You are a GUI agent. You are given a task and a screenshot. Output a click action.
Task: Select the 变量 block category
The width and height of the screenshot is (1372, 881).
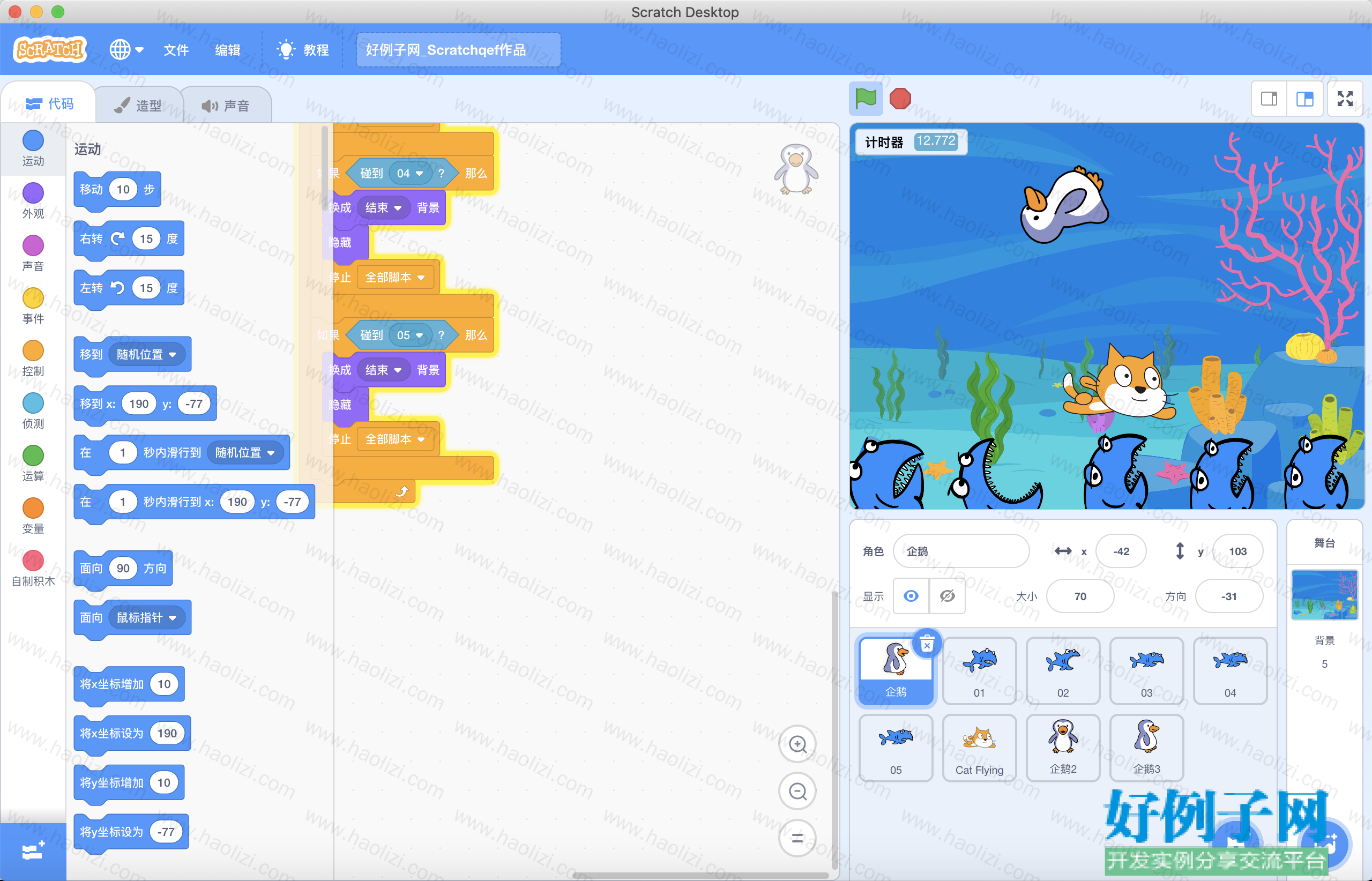[x=33, y=517]
